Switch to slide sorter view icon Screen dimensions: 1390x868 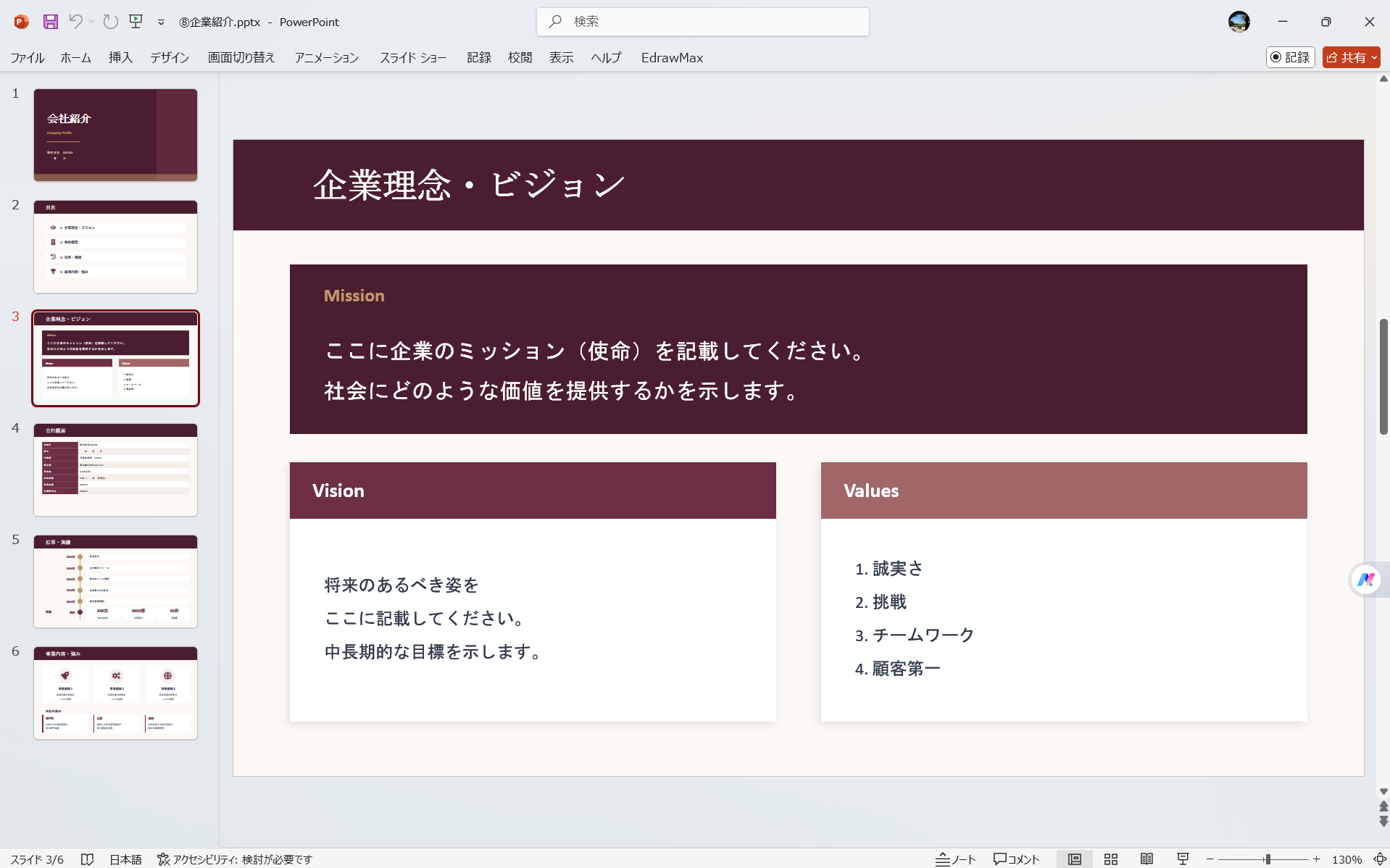click(x=1111, y=859)
